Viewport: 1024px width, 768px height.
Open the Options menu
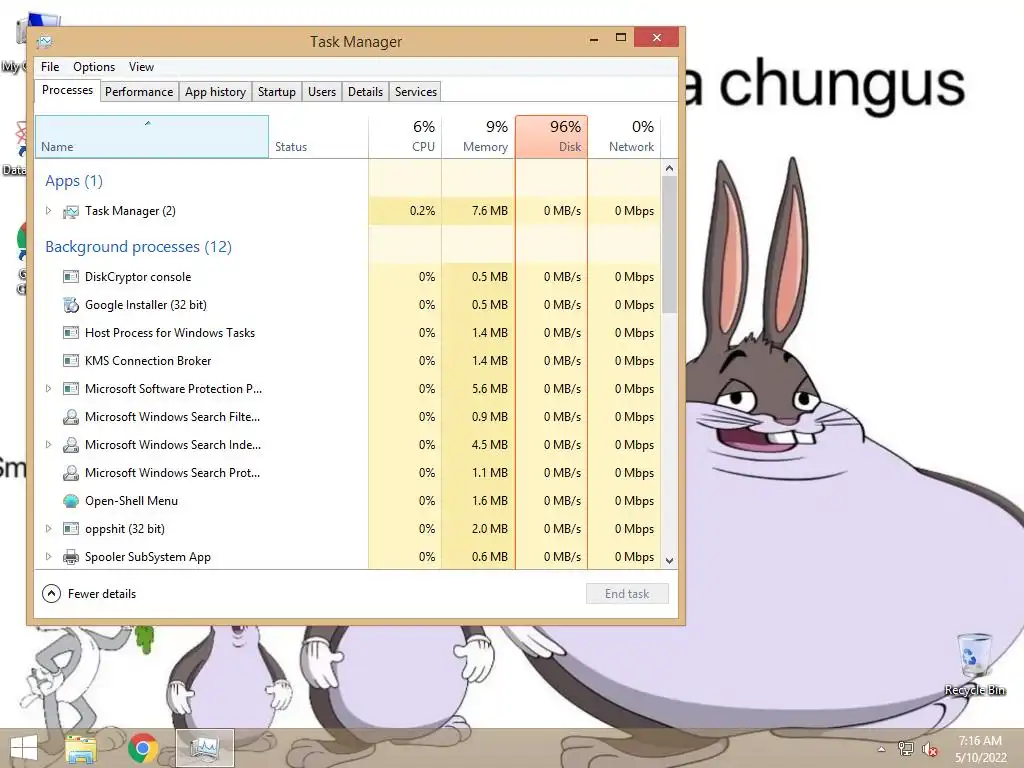(x=94, y=67)
